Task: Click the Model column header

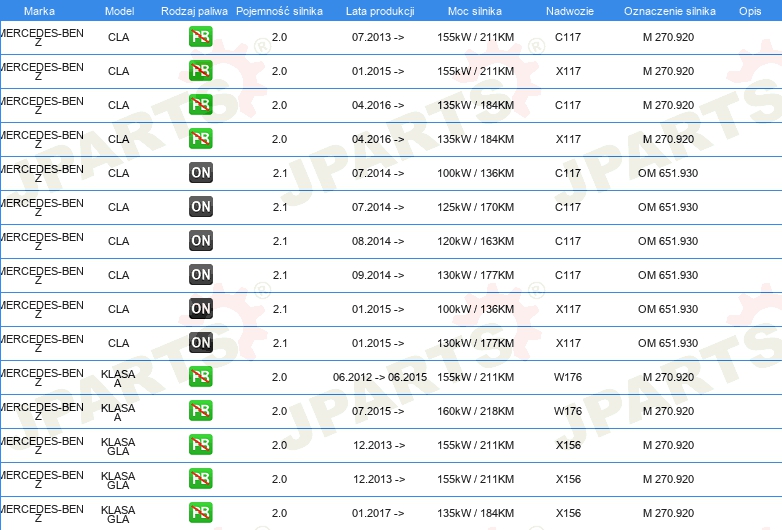Action: (x=119, y=11)
